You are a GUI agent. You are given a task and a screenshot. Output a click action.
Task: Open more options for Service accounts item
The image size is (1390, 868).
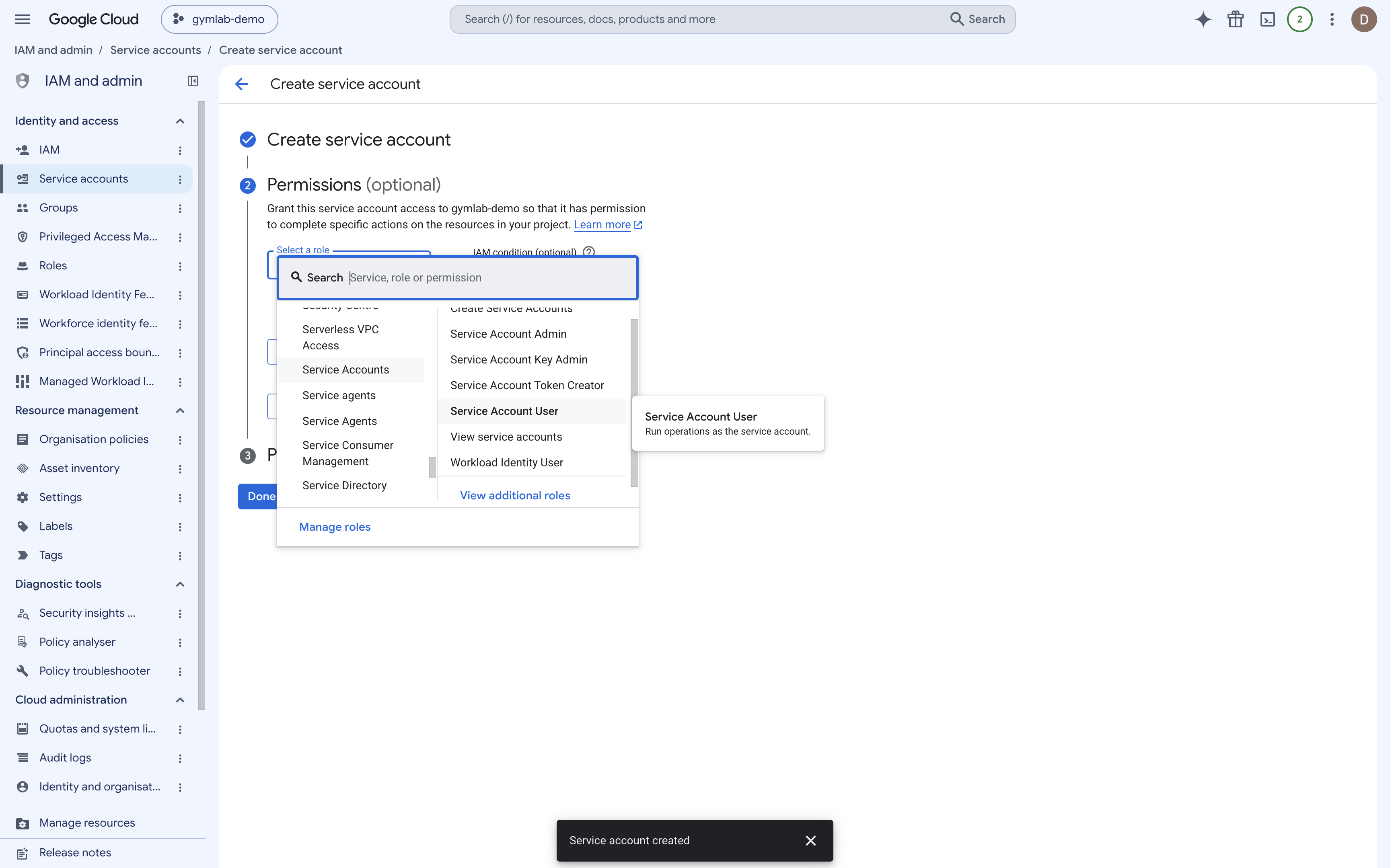pos(180,179)
